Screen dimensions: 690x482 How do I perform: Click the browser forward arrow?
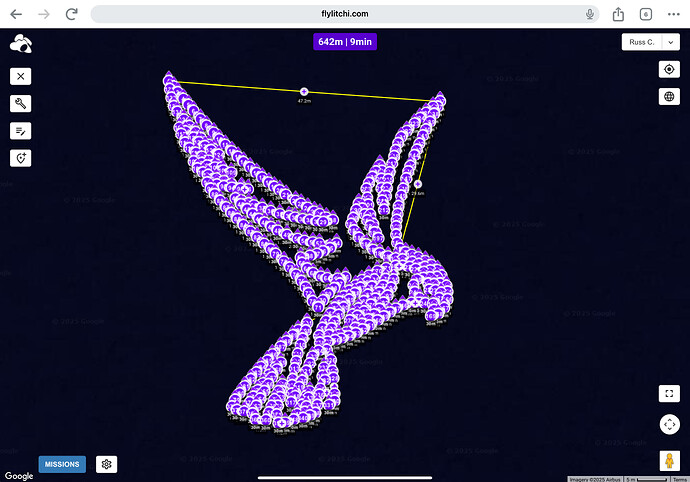click(44, 14)
